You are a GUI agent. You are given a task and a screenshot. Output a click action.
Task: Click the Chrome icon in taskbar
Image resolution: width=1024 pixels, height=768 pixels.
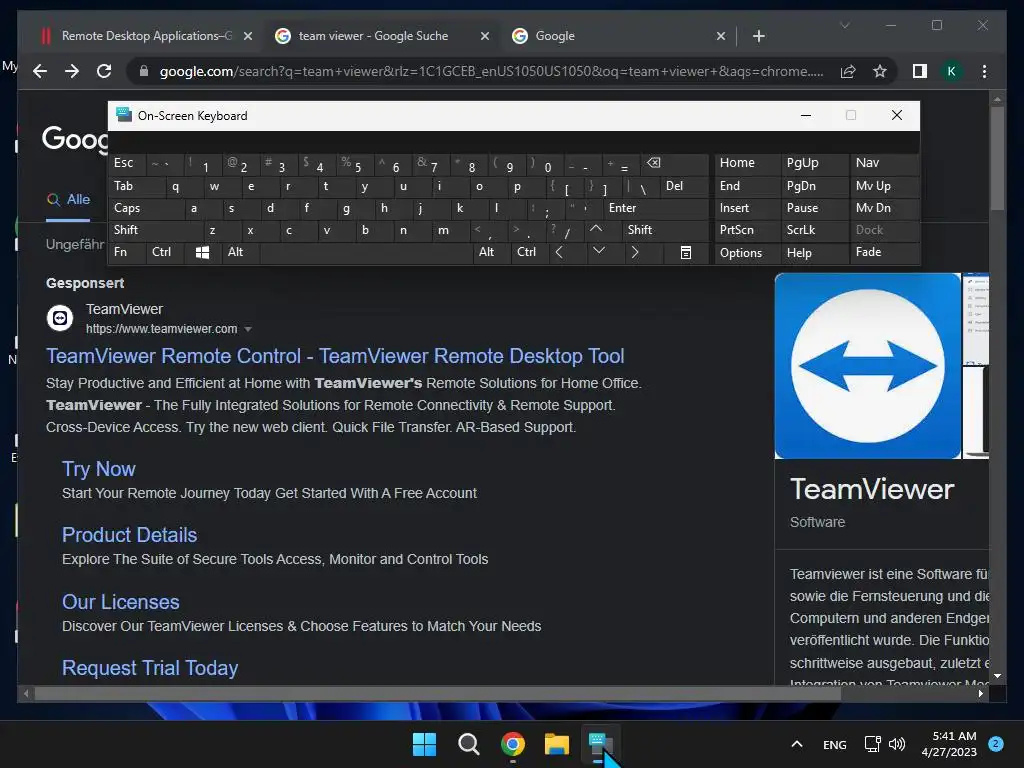tap(513, 744)
